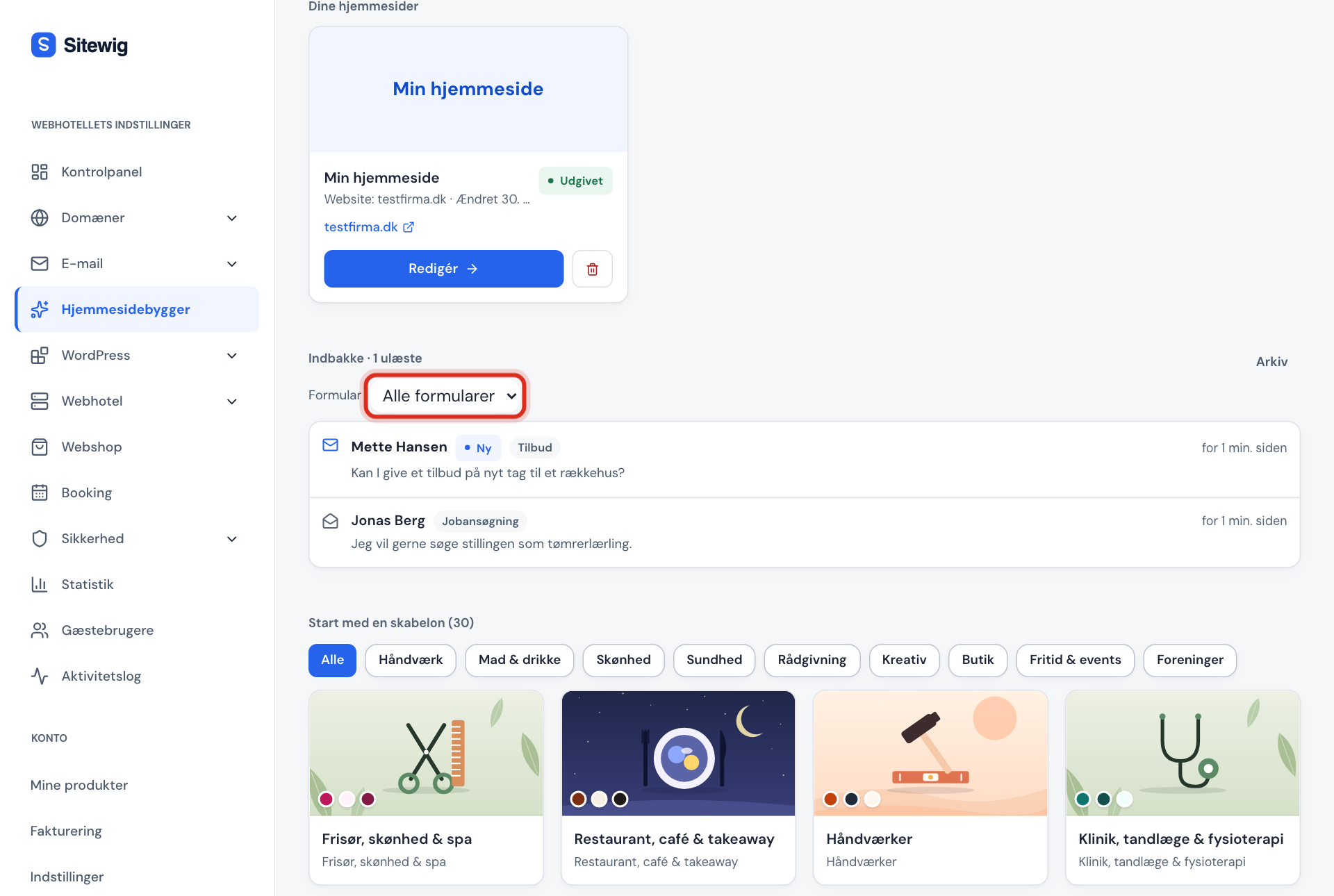Filter templates by Foreninger
The height and width of the screenshot is (896, 1334).
1190,660
